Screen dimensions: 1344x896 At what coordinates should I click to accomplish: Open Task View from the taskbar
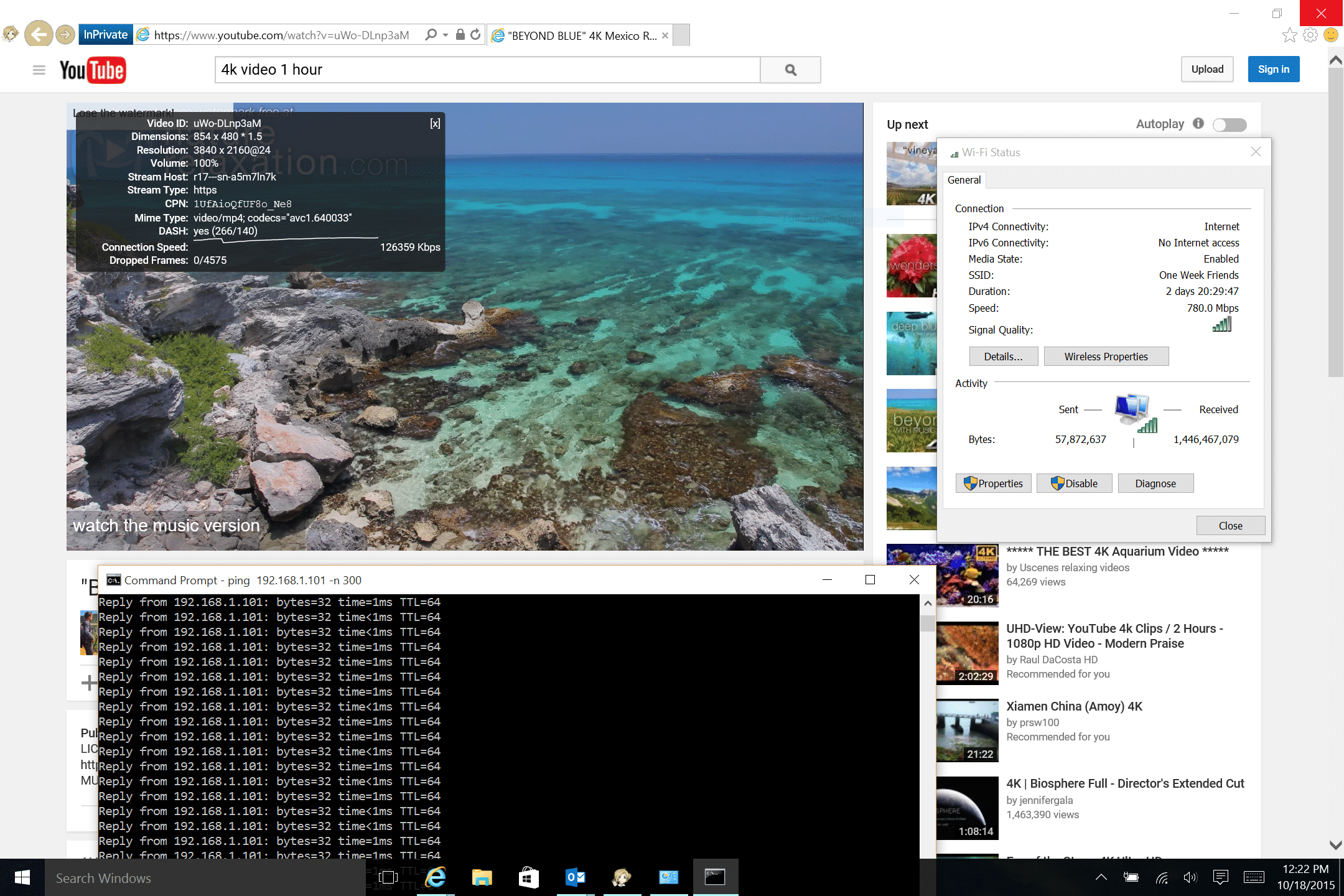point(388,877)
